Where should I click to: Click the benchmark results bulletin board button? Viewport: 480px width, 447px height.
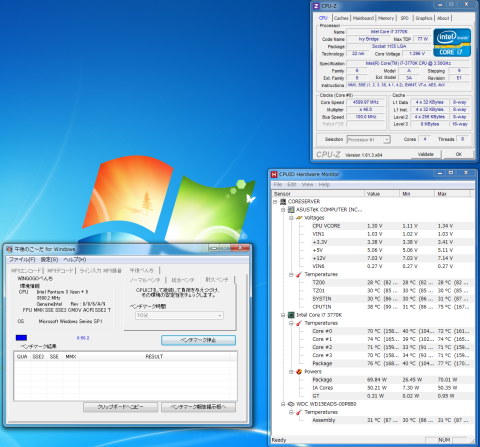click(198, 407)
